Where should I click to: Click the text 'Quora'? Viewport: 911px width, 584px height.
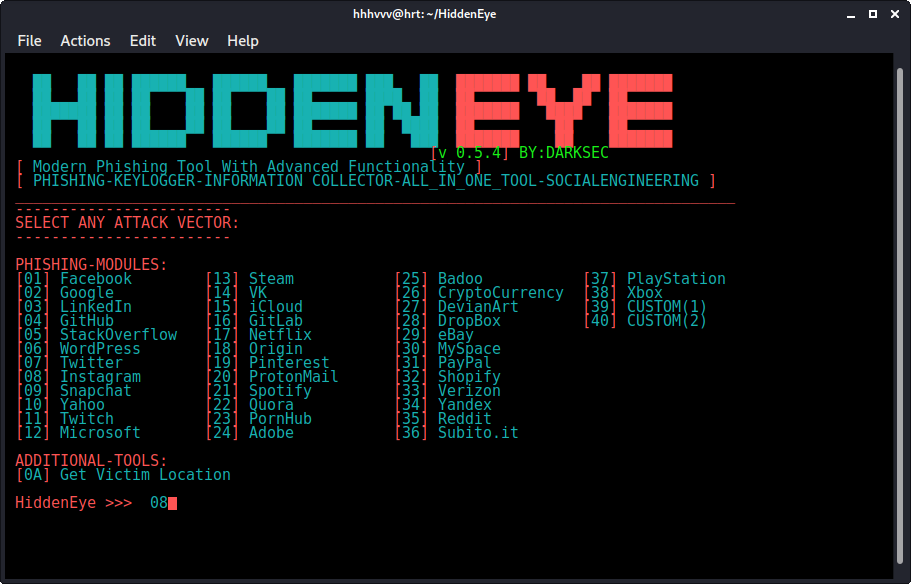point(271,404)
